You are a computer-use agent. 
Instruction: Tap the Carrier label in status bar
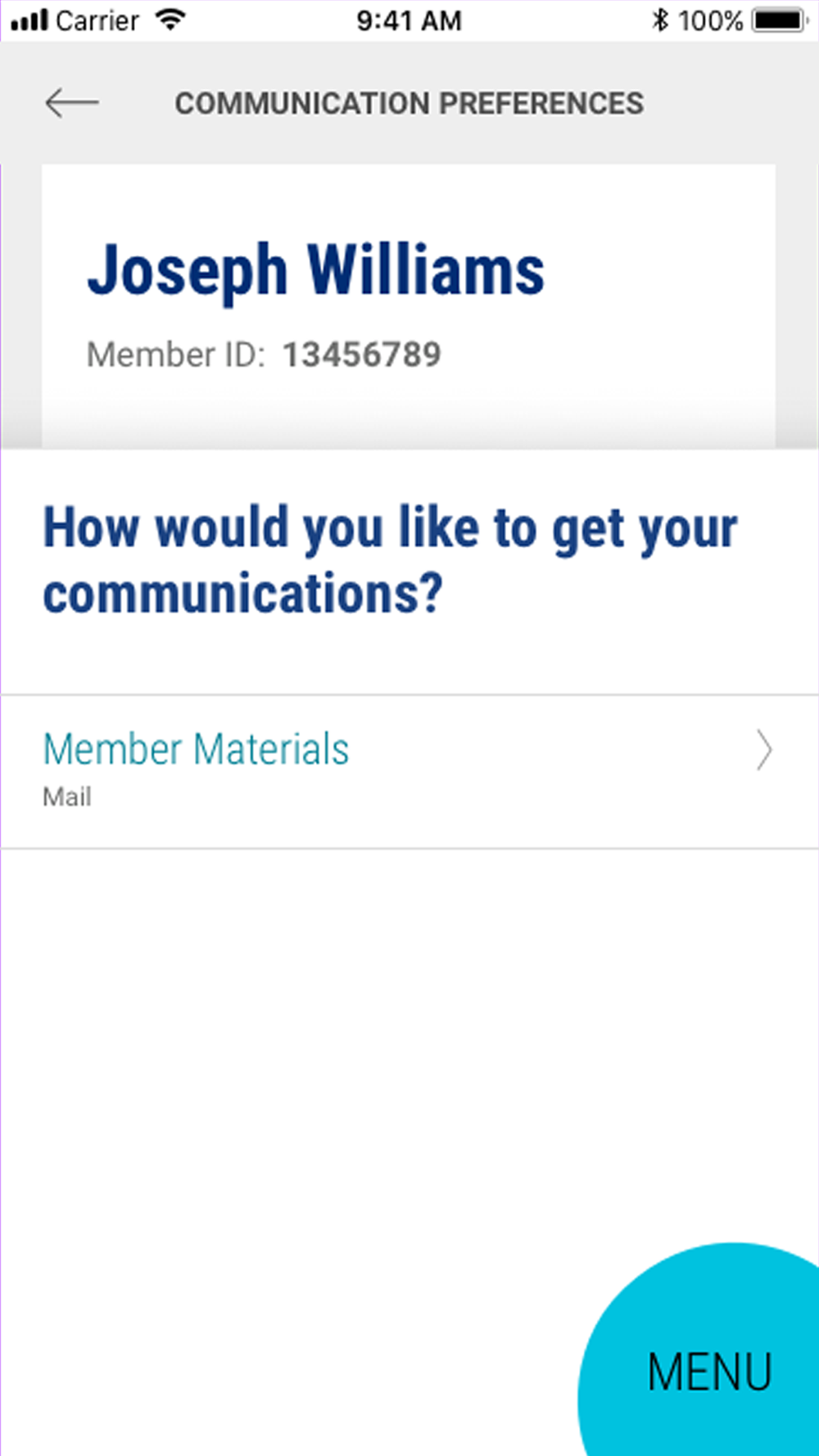[97, 20]
